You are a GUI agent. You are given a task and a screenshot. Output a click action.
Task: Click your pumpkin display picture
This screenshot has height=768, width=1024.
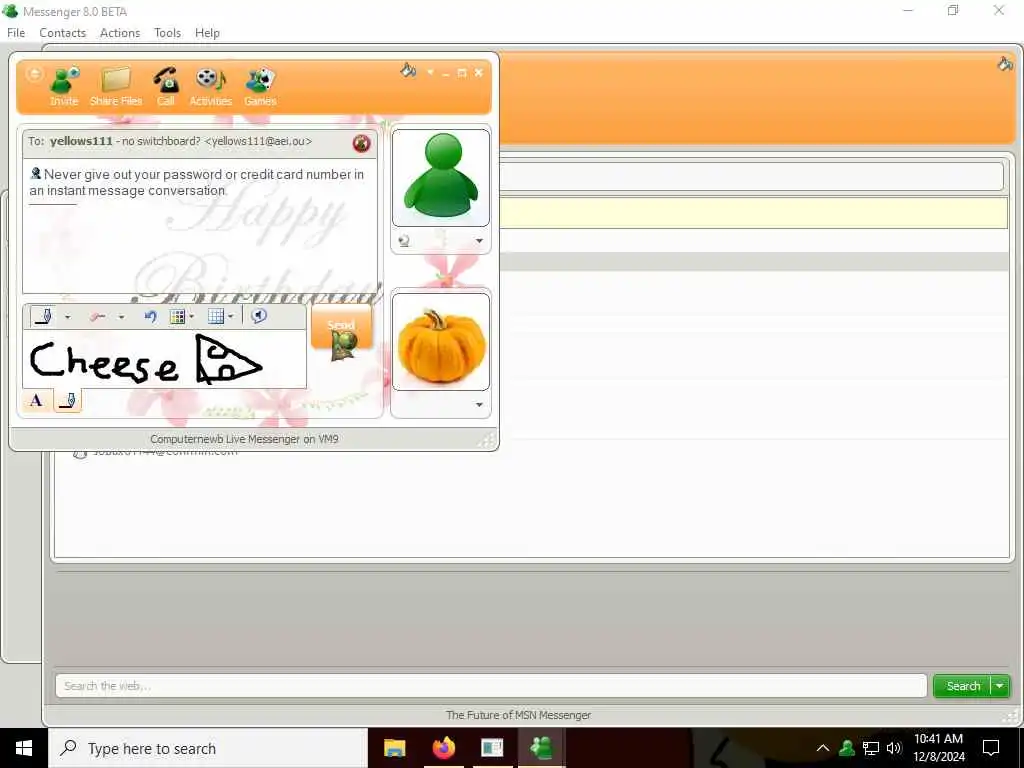(441, 342)
